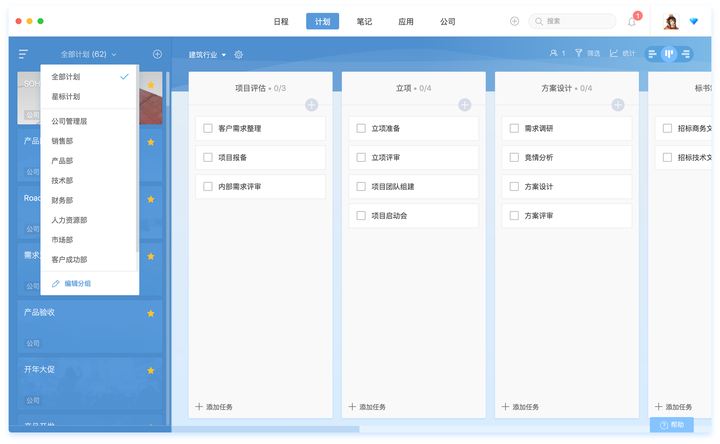720x444 pixels.
Task: Switch to the 公司 tab
Action: coord(447,22)
